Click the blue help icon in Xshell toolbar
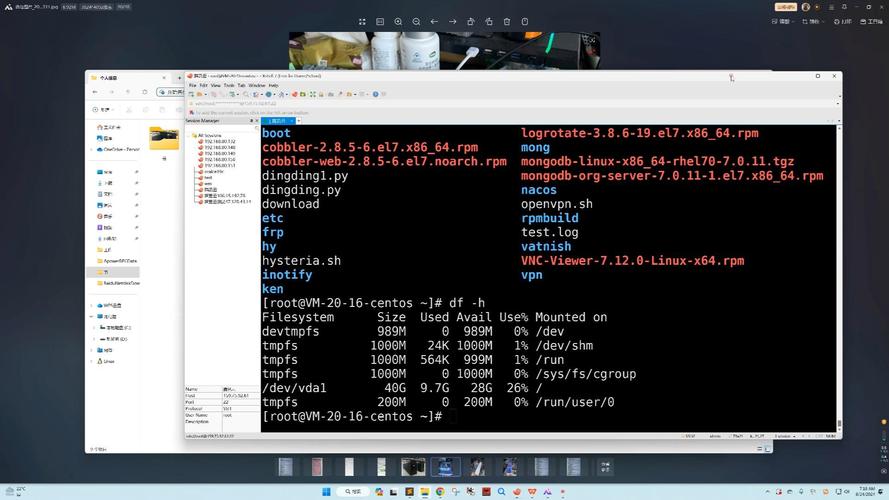 point(375,94)
